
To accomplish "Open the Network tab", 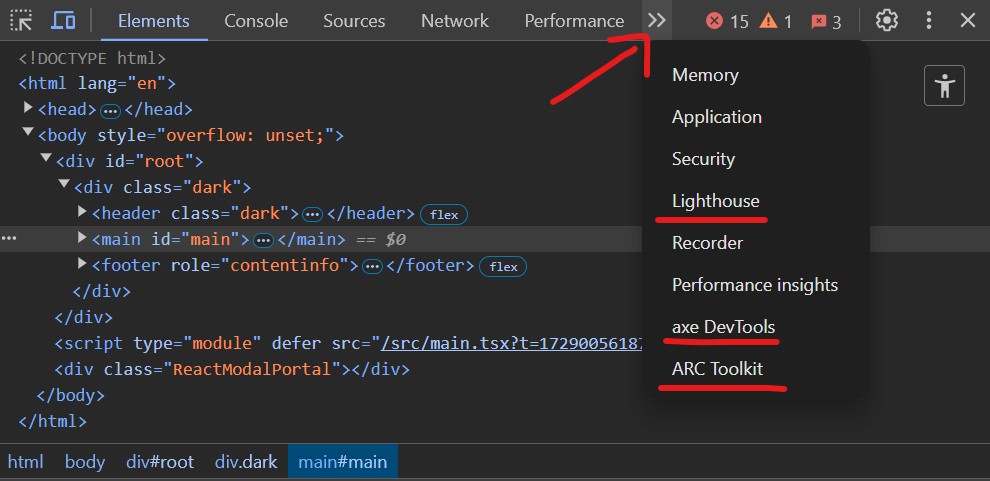I will (455, 21).
